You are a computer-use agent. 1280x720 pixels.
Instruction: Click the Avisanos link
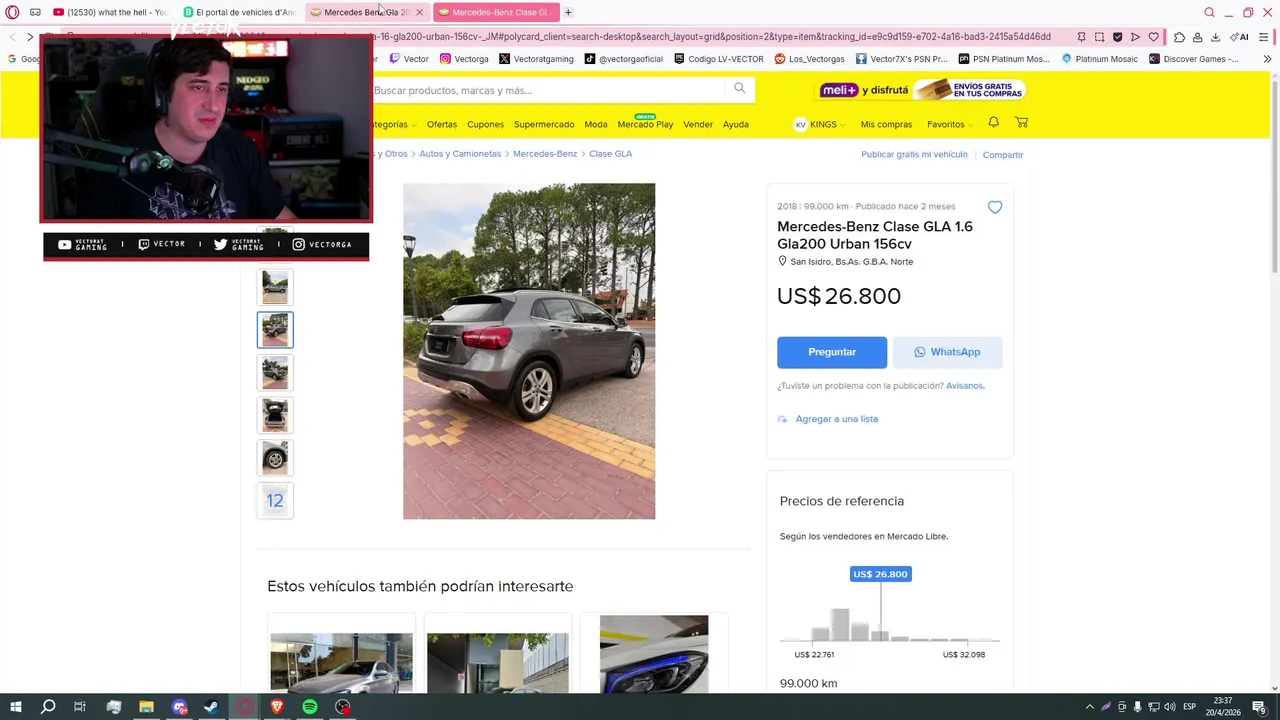click(x=965, y=386)
